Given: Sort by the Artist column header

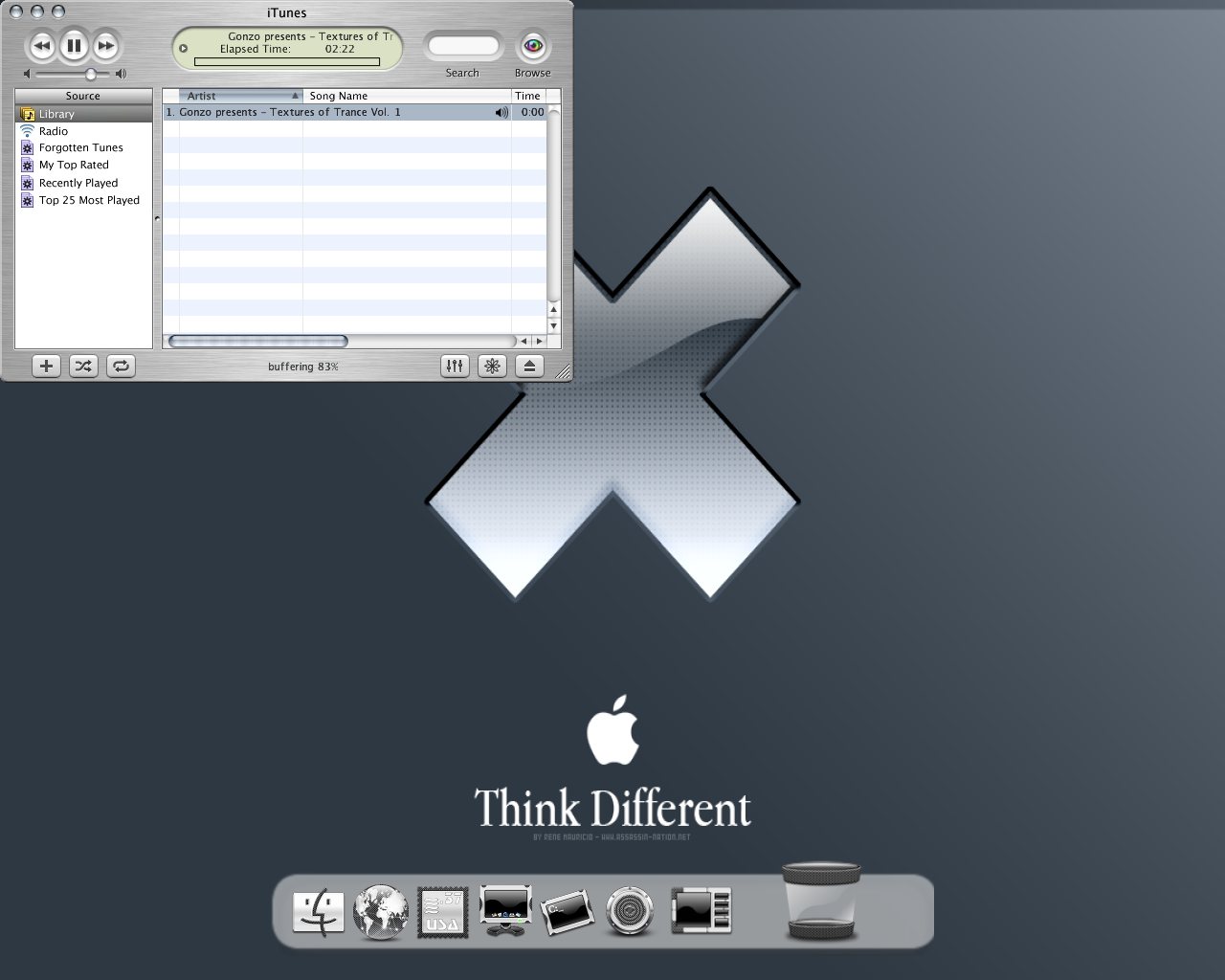Looking at the screenshot, I should [x=241, y=96].
